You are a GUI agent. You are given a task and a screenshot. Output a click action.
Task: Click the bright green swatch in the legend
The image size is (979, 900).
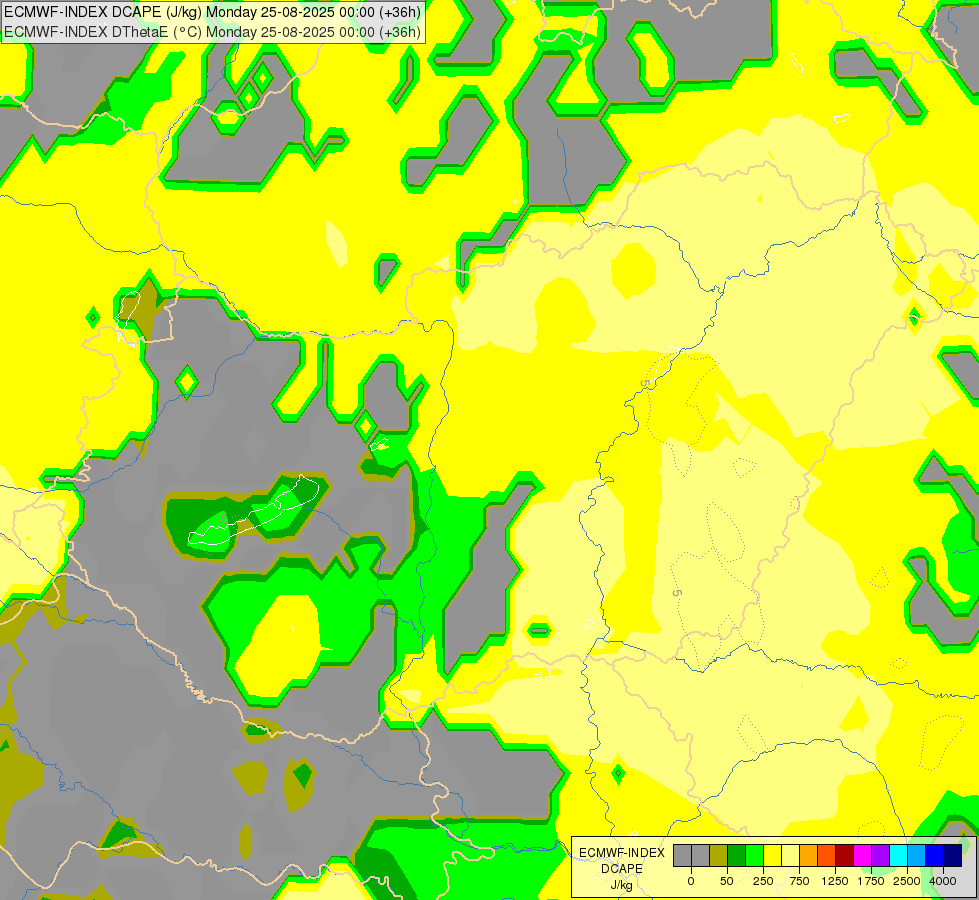pos(754,856)
